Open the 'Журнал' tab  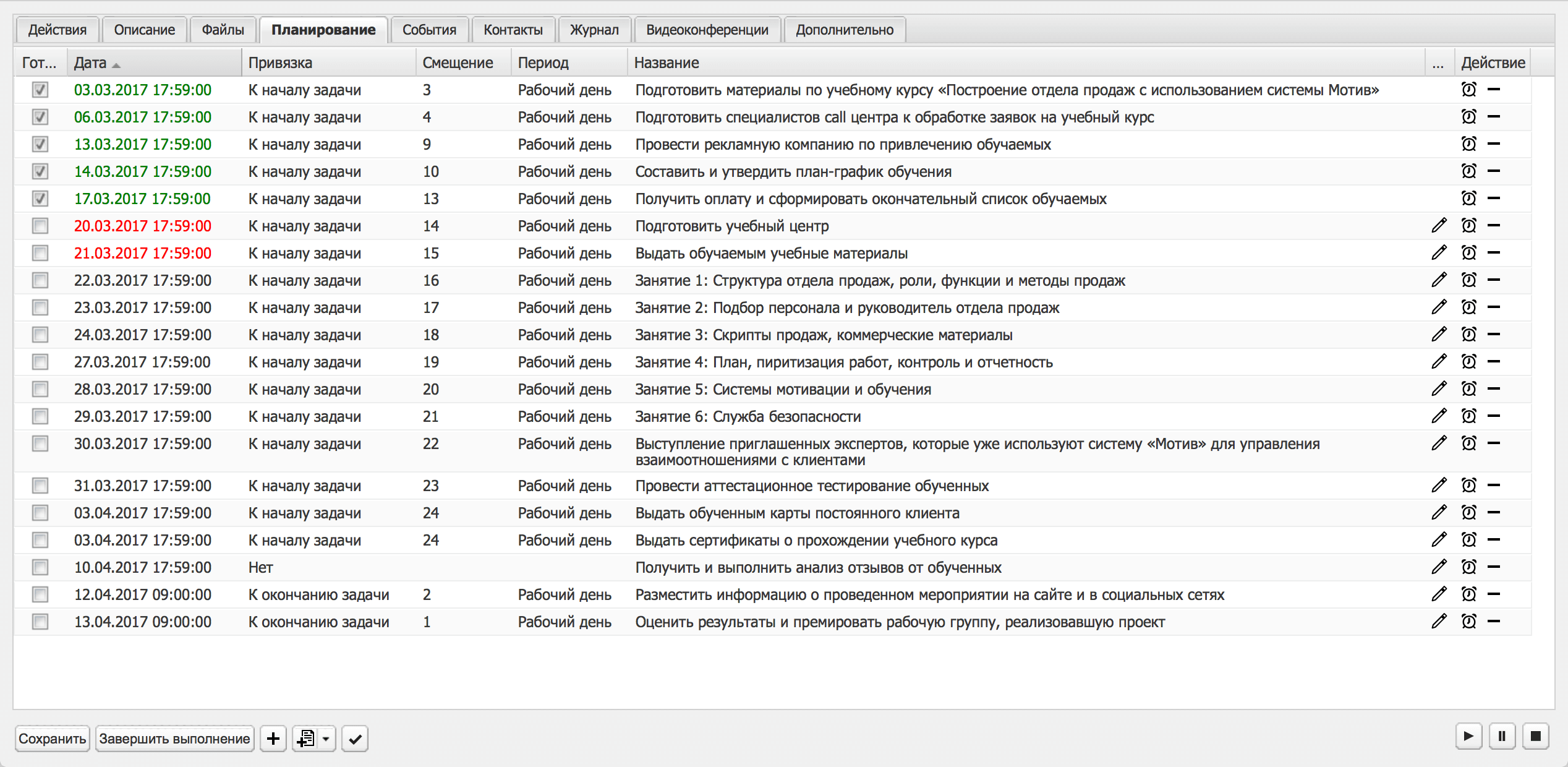pyautogui.click(x=594, y=30)
